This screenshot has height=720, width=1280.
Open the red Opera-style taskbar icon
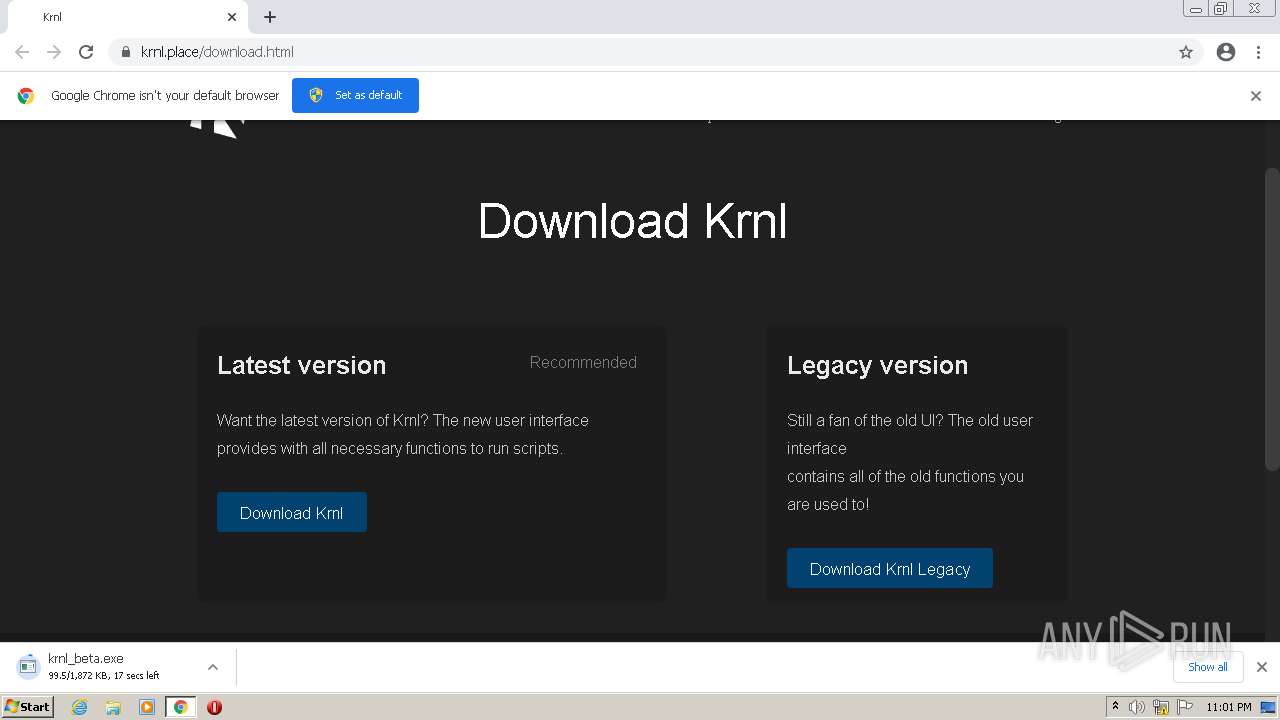pos(214,707)
